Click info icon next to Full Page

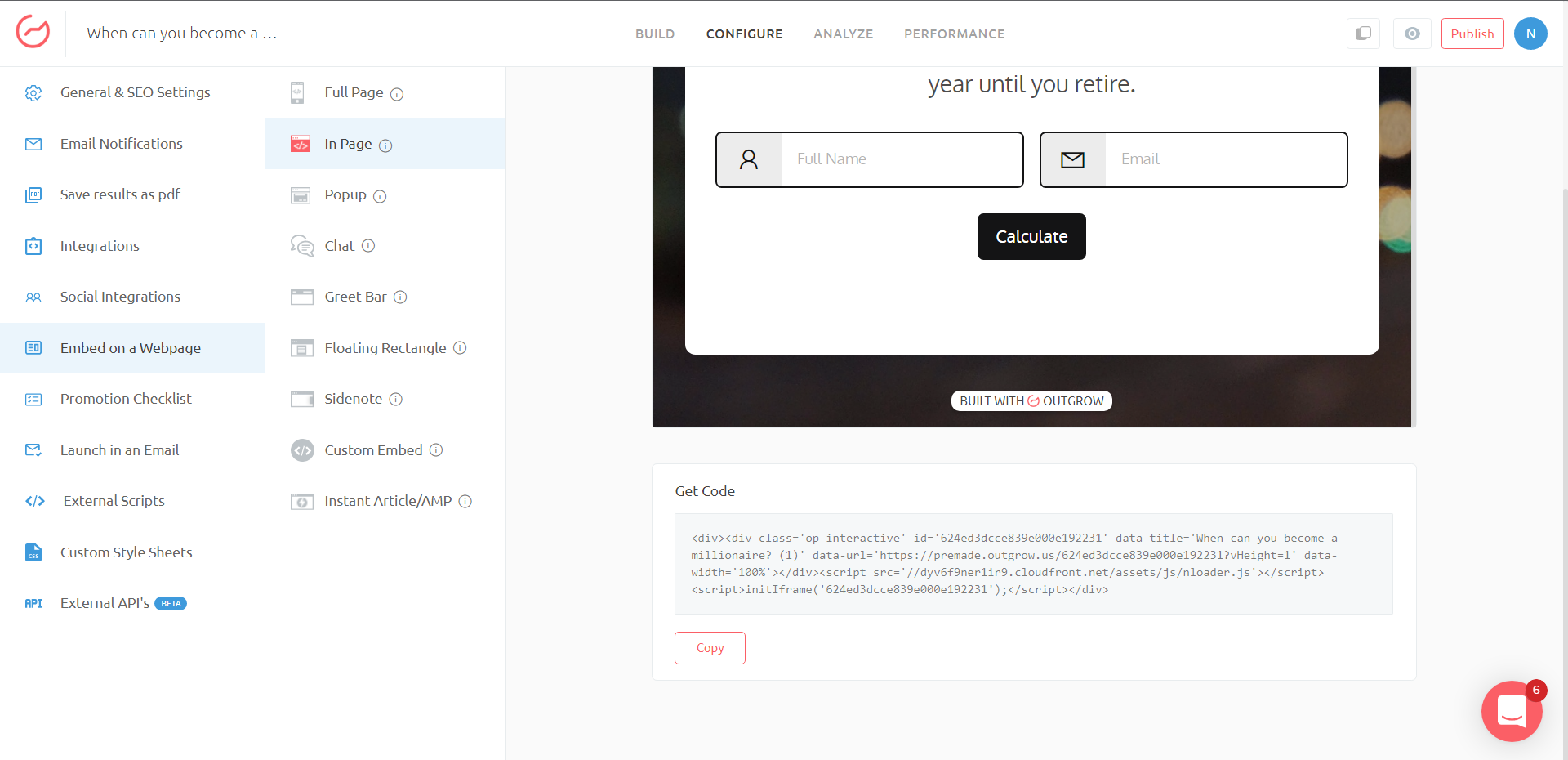(x=397, y=94)
